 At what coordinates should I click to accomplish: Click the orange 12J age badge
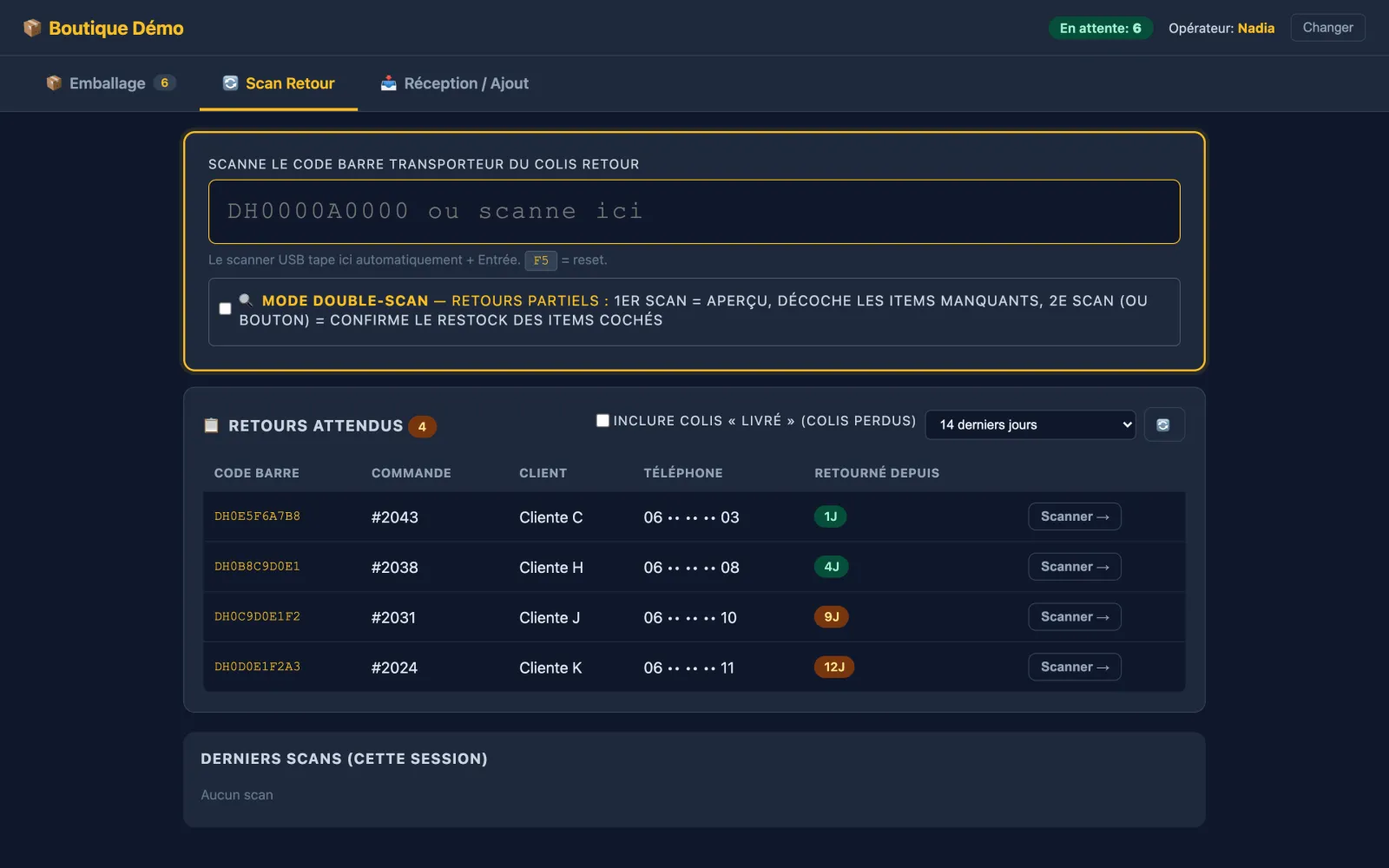pos(834,667)
